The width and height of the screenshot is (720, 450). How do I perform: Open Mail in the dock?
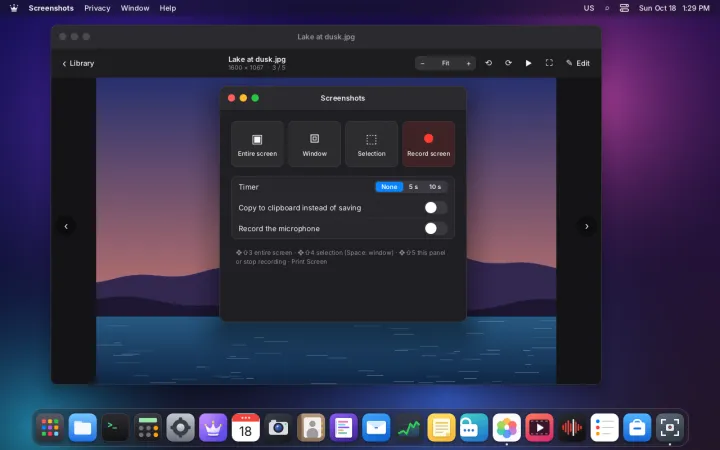tap(376, 428)
